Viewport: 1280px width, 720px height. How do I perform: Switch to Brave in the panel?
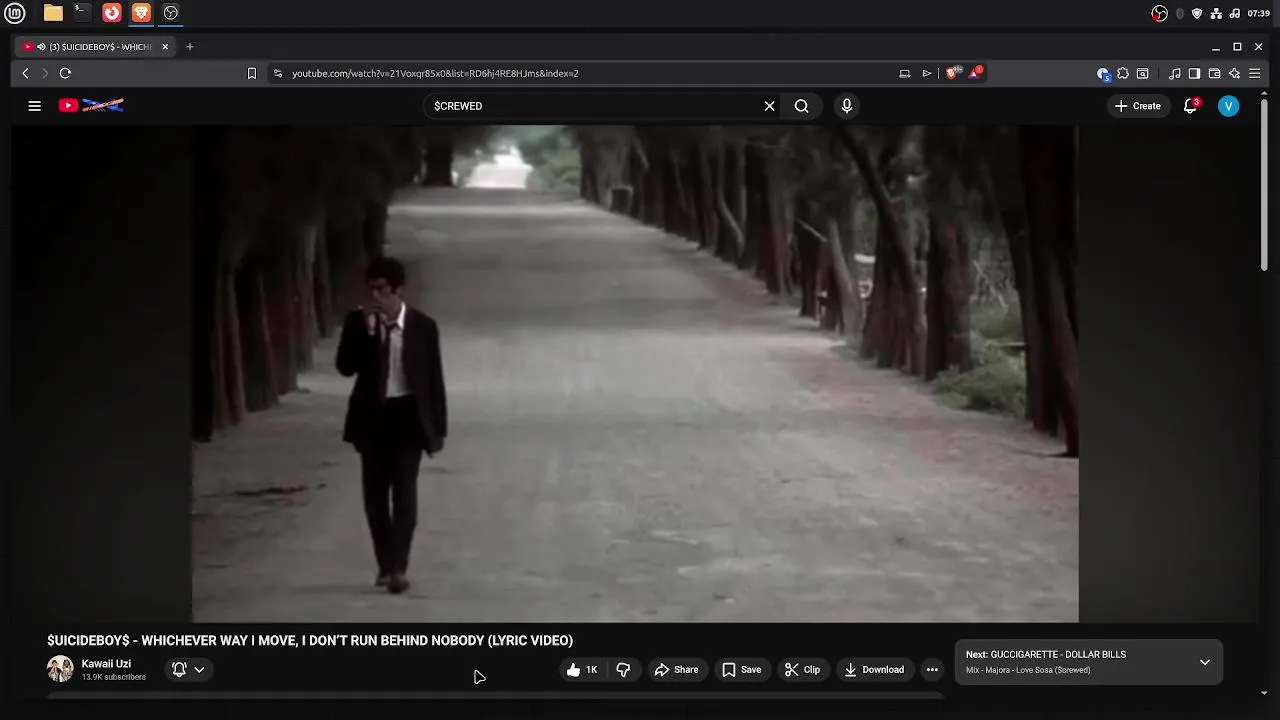point(141,13)
